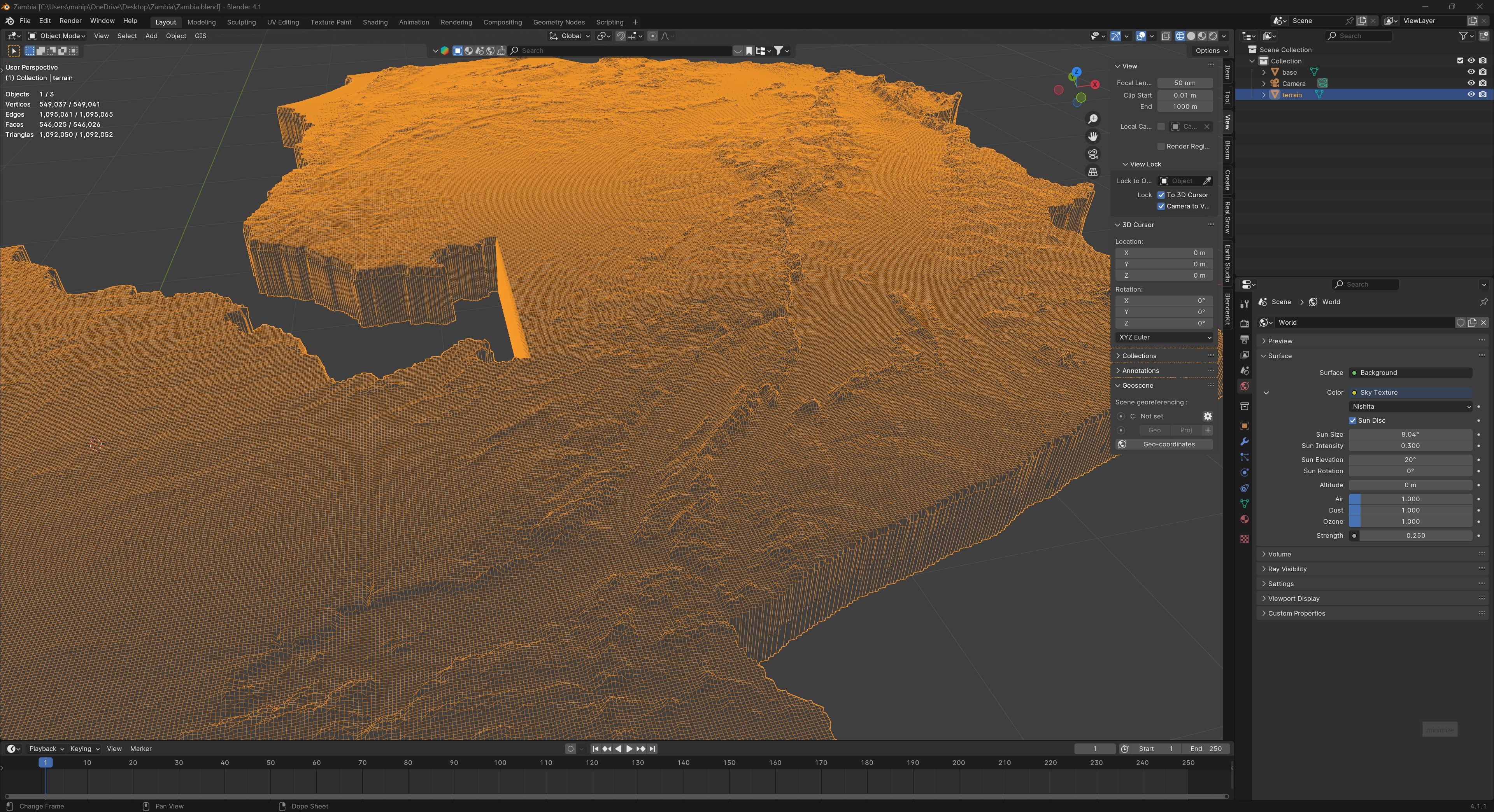Open the Modifiers wrench properties tab
The width and height of the screenshot is (1494, 812).
[x=1244, y=442]
